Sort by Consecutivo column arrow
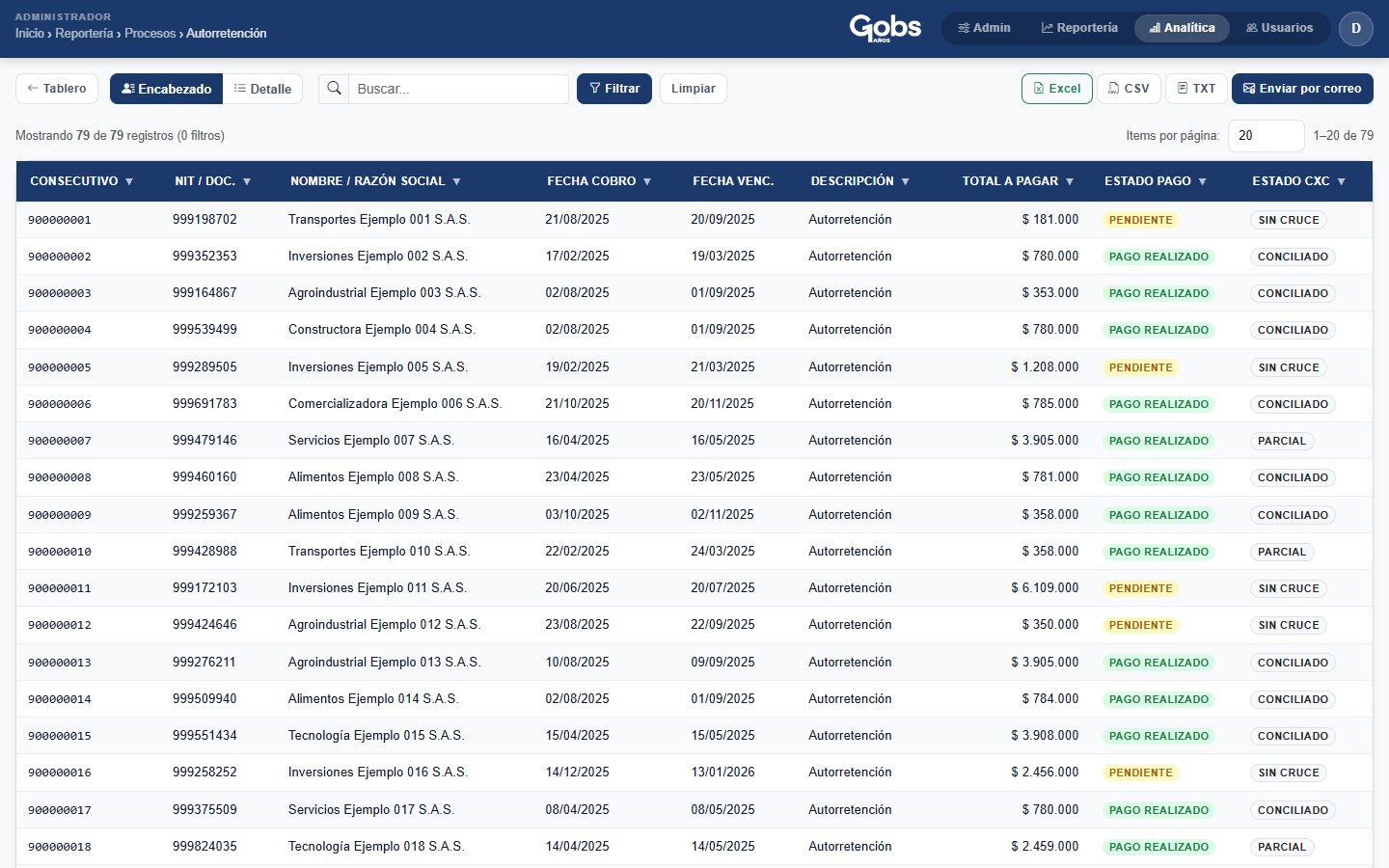1389x868 pixels. point(129,181)
